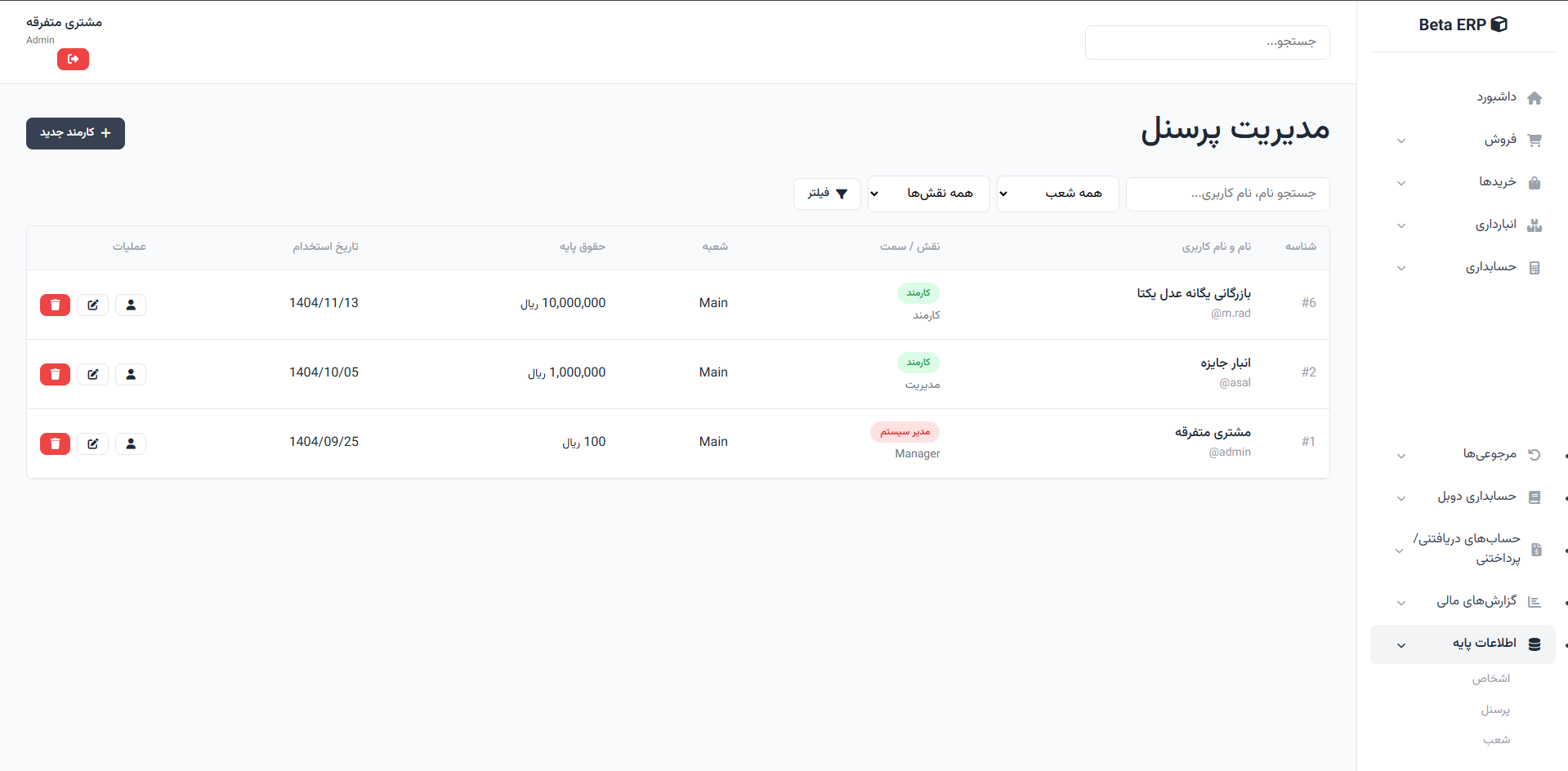Open the پرسنل submenu item
This screenshot has width=1568, height=771.
coord(1495,710)
